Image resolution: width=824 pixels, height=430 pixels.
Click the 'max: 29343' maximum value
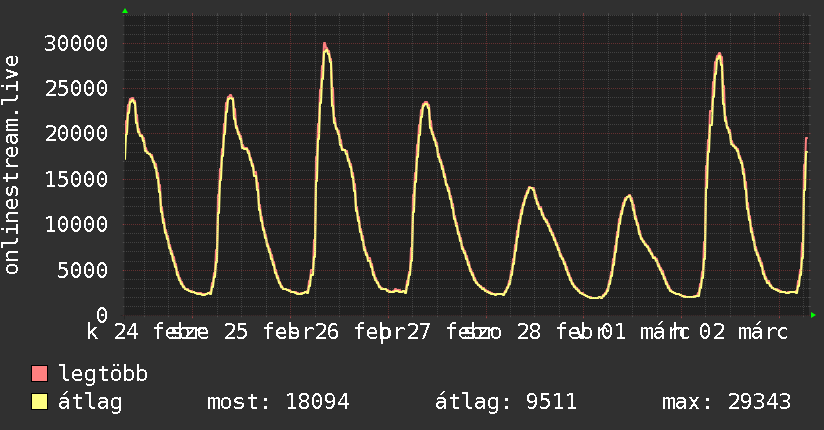click(x=726, y=402)
